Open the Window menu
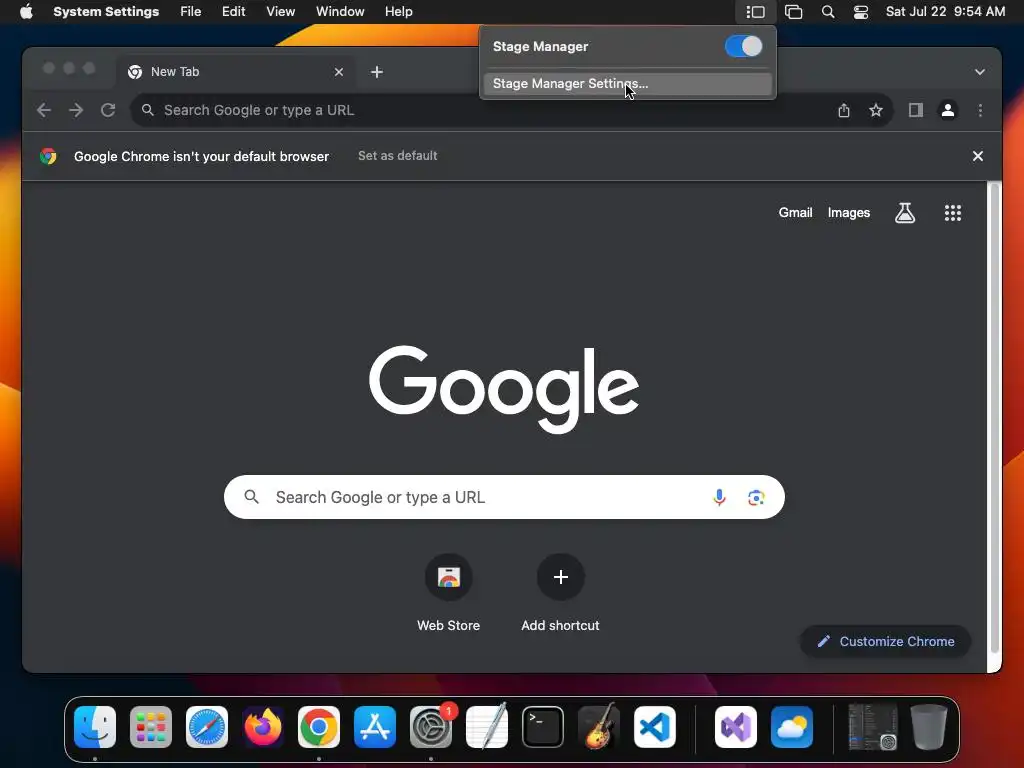 pyautogui.click(x=340, y=12)
